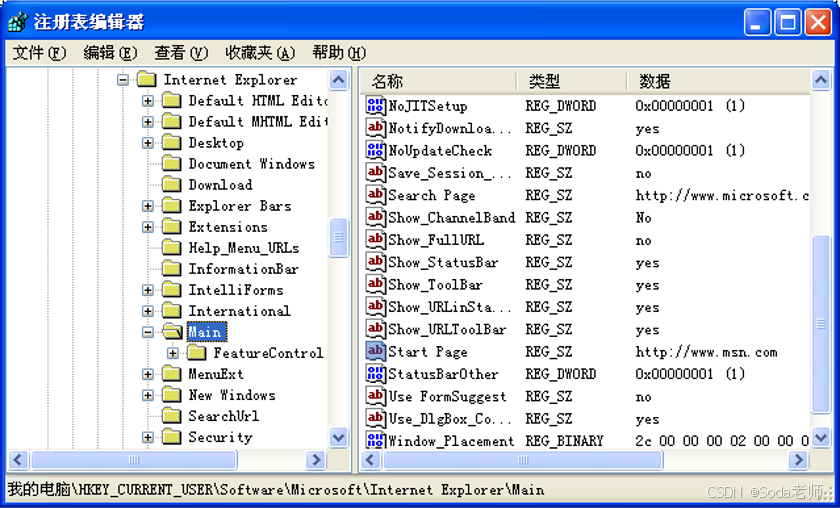
Task: Click the Use FormSuggest value icon
Action: pos(375,396)
